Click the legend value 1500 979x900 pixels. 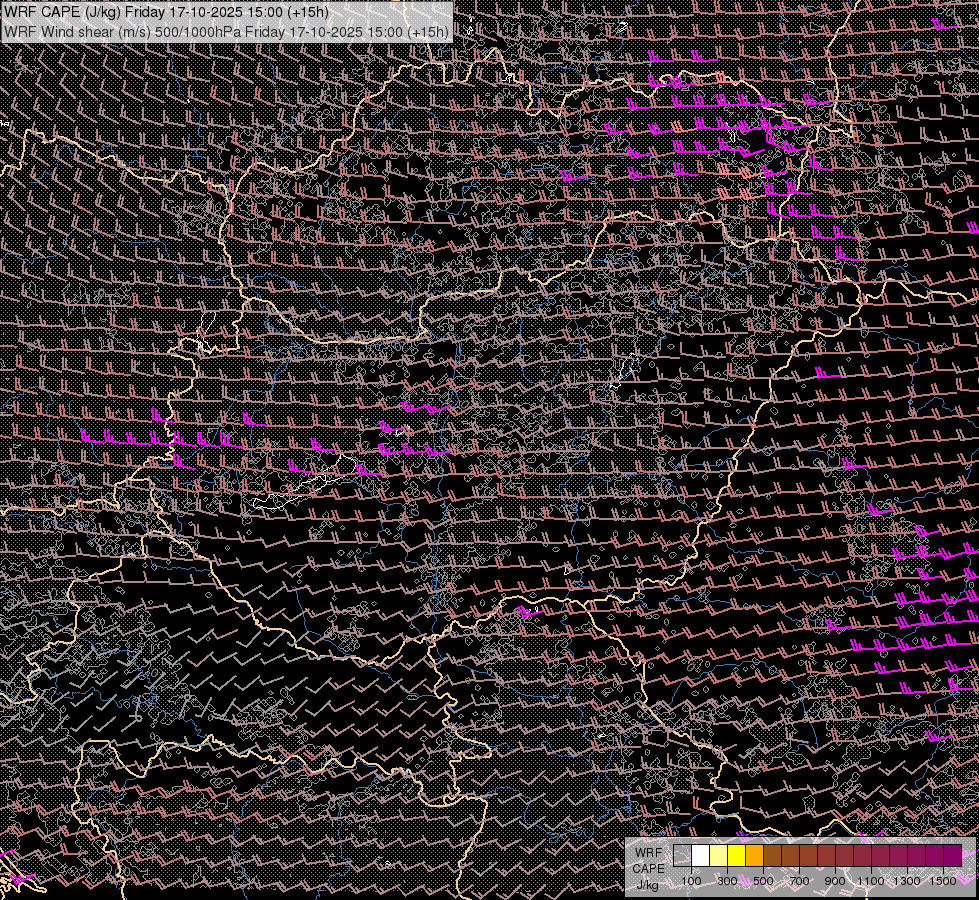(943, 881)
